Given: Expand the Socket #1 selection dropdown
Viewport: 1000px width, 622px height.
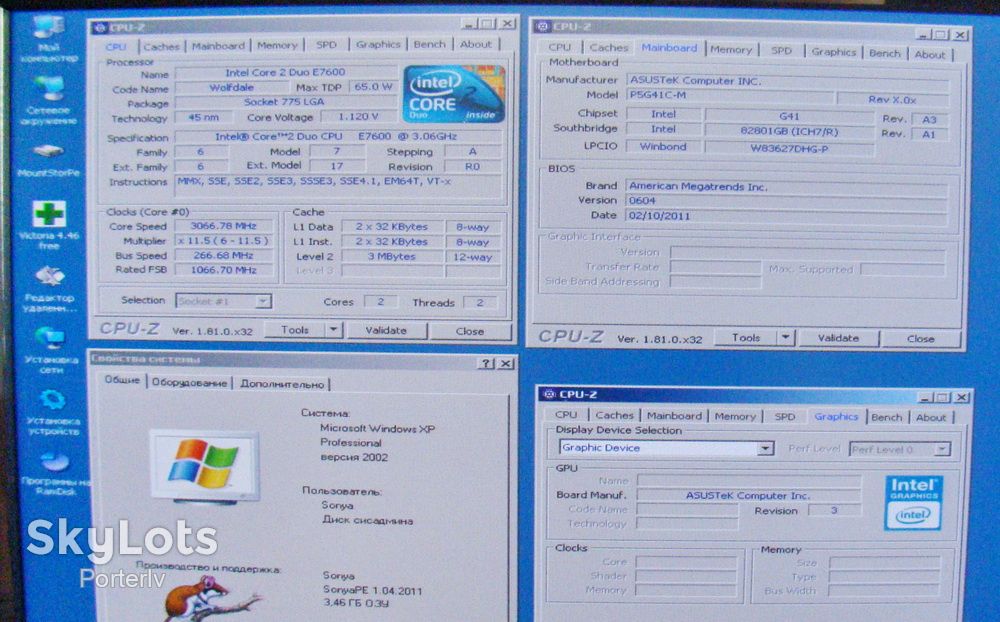Looking at the screenshot, I should tap(262, 301).
